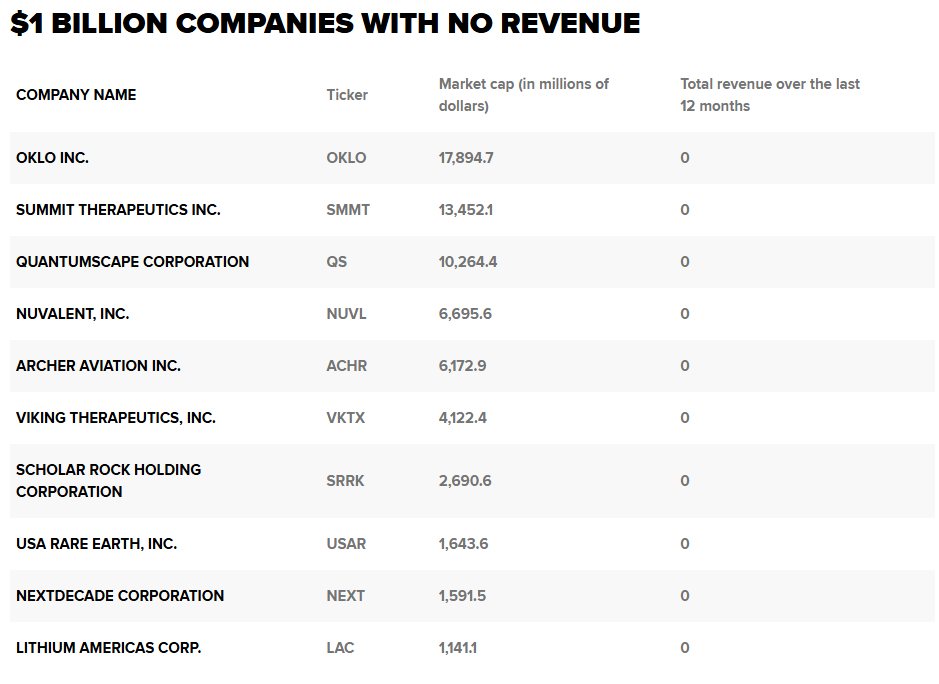Click the COMPANY NAME column header
Screen dimensions: 939x684
[76, 95]
